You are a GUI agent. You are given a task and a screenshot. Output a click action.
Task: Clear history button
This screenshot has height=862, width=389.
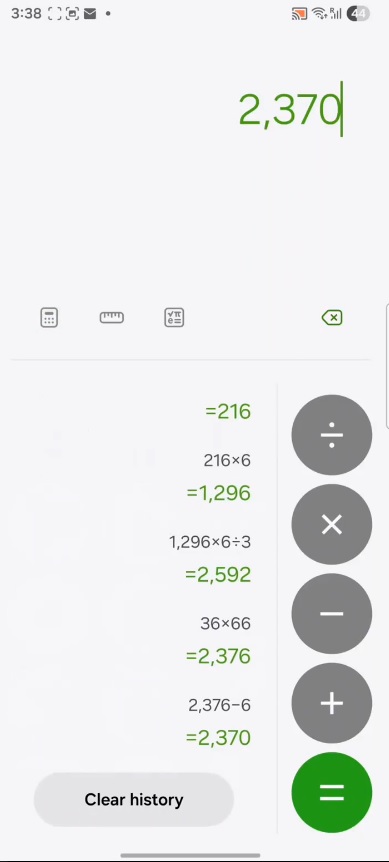click(134, 799)
